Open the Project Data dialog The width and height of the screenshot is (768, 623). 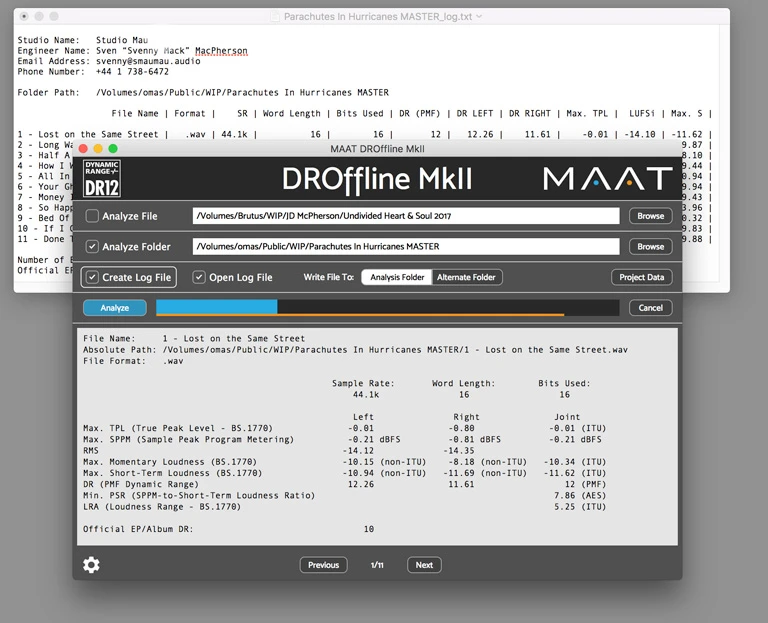tap(641, 277)
